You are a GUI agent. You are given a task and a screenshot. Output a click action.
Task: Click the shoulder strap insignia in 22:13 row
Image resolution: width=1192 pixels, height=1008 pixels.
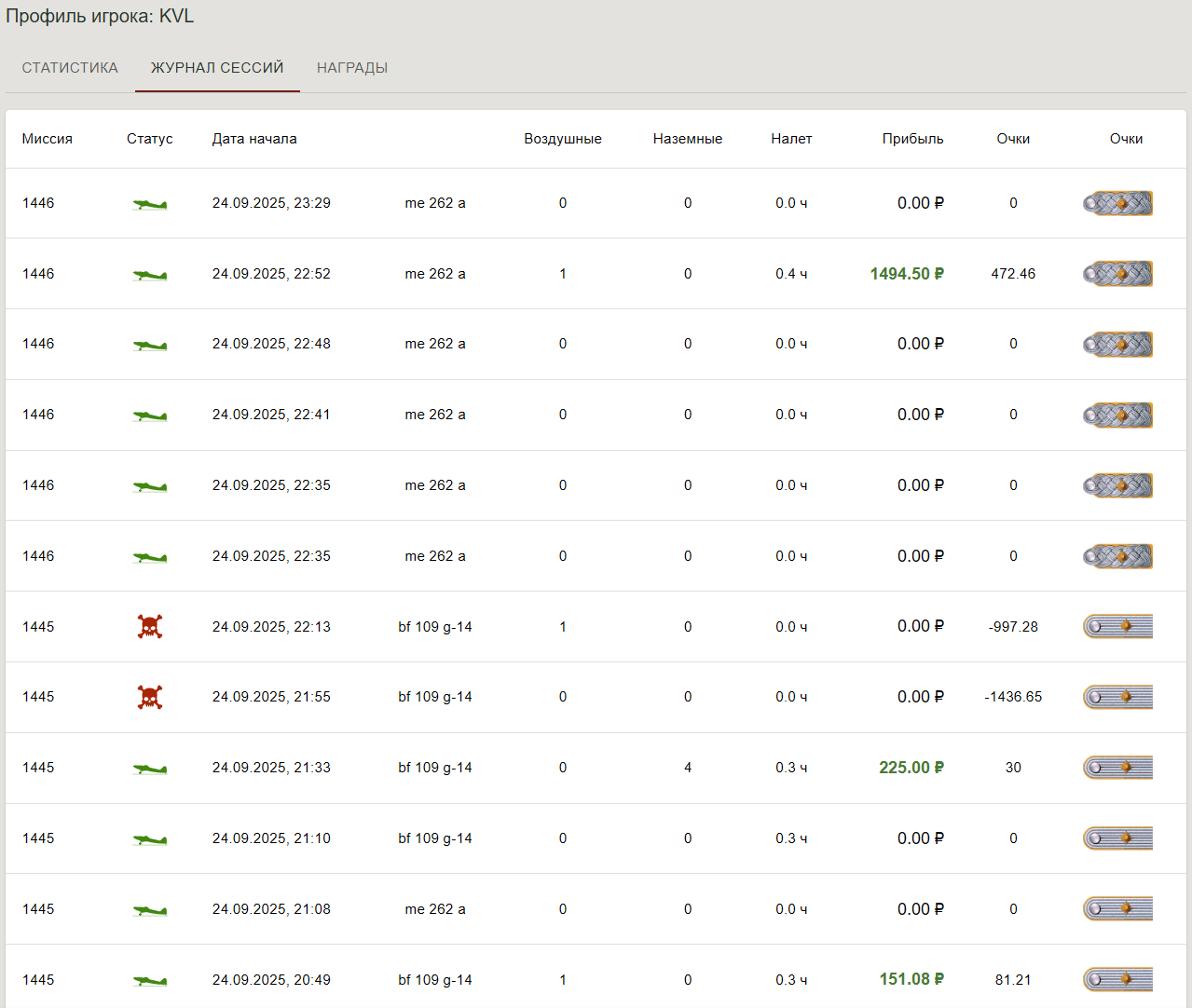1117,626
